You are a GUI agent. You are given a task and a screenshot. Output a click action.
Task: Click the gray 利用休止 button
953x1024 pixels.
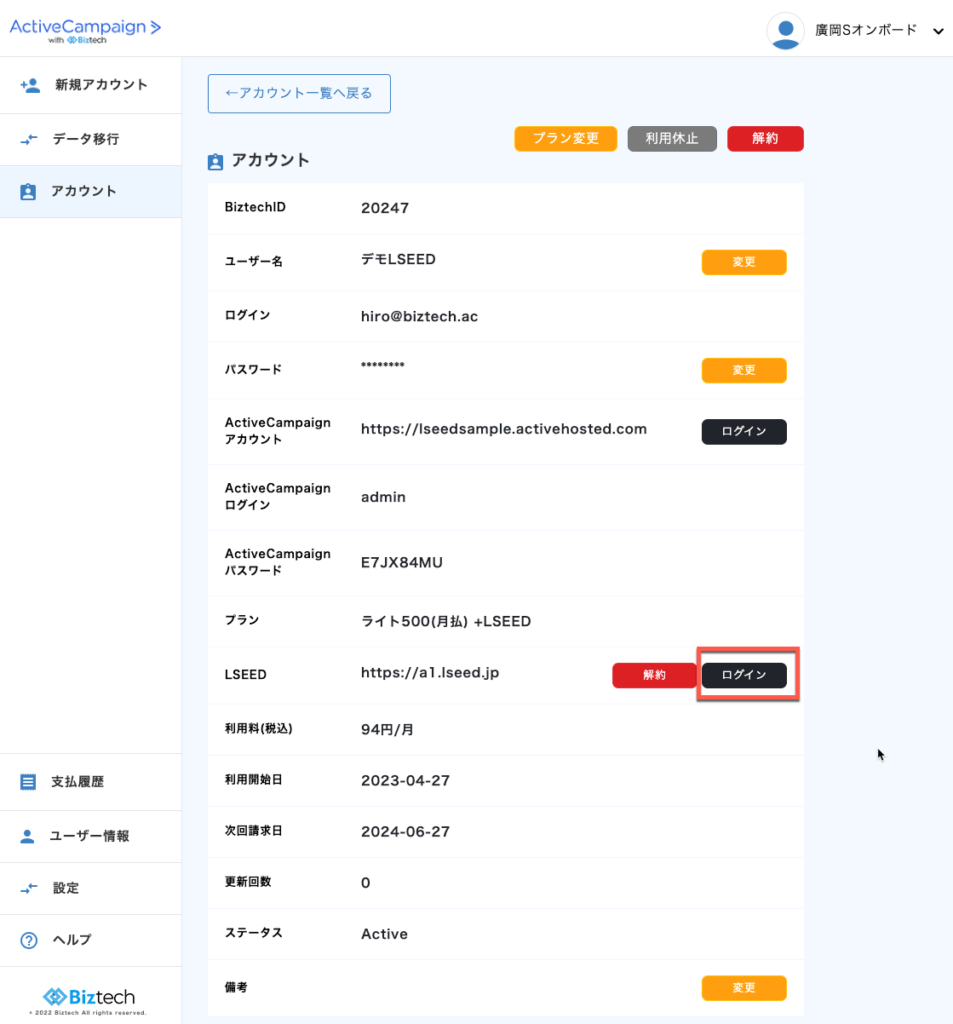[672, 139]
